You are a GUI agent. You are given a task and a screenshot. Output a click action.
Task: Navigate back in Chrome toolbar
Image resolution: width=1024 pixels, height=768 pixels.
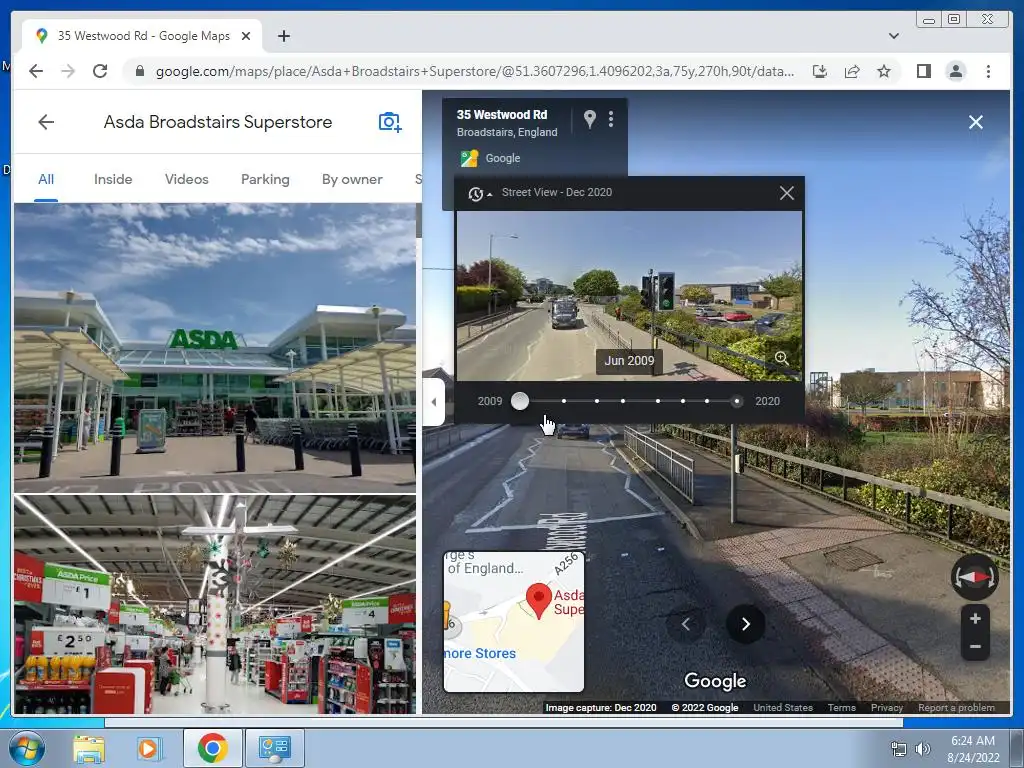(36, 71)
